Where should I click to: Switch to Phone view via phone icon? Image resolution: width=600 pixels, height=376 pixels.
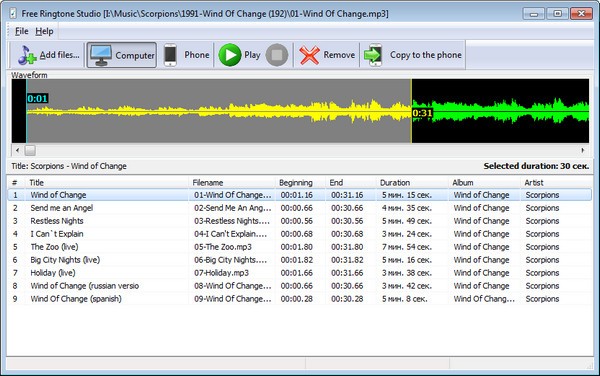[x=170, y=55]
